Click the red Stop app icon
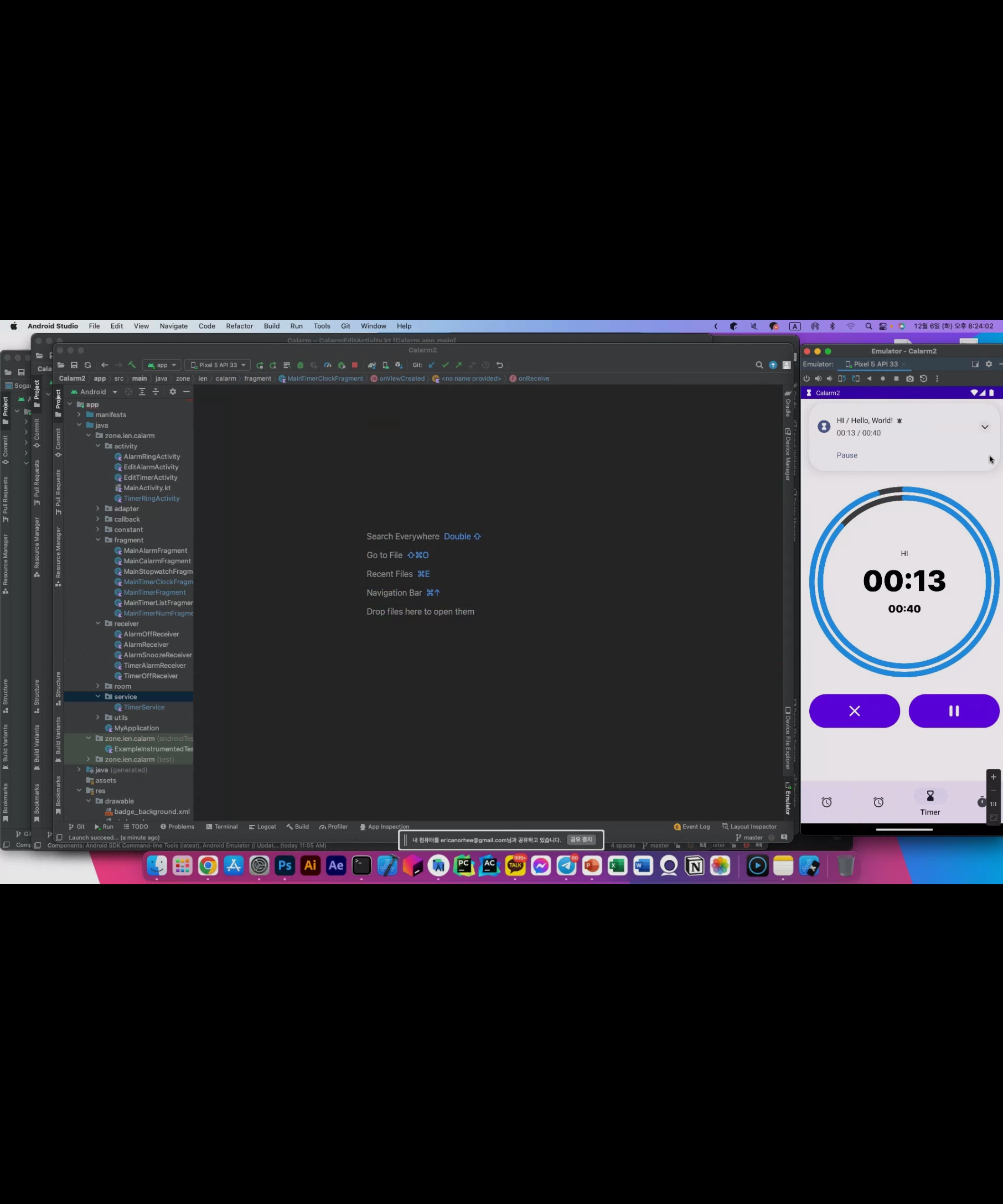This screenshot has width=1003, height=1204. coord(354,365)
